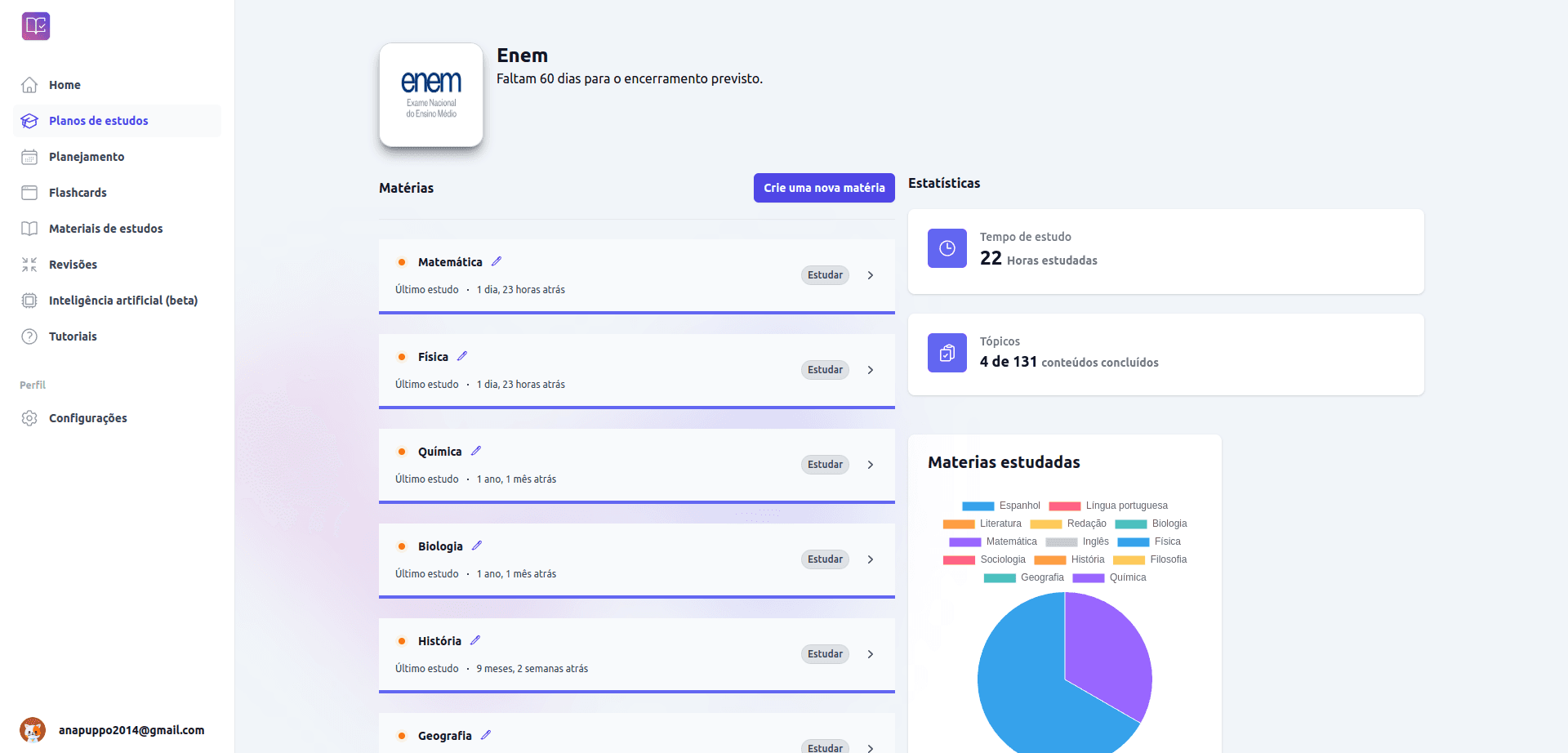Edit Matemática with the pencil icon
1568x753 pixels.
click(497, 261)
